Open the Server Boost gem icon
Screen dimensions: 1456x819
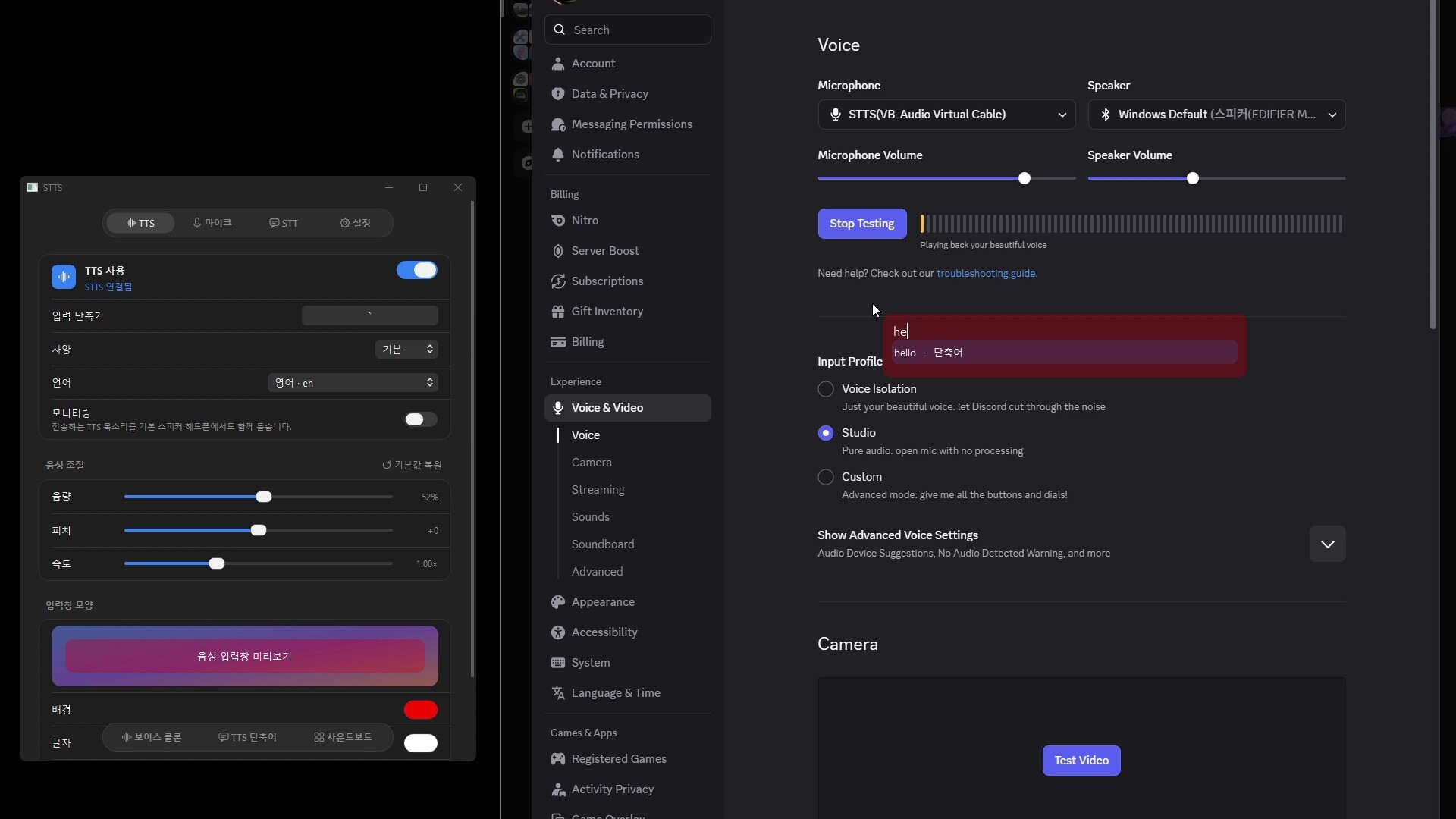tap(558, 251)
